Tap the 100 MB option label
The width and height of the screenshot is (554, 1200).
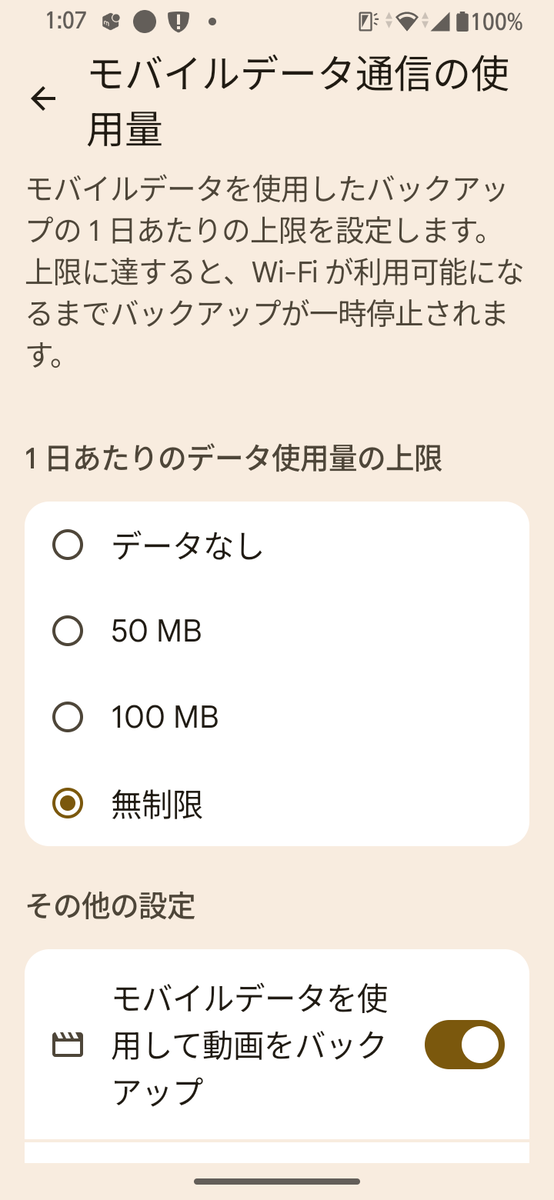pyautogui.click(x=165, y=717)
